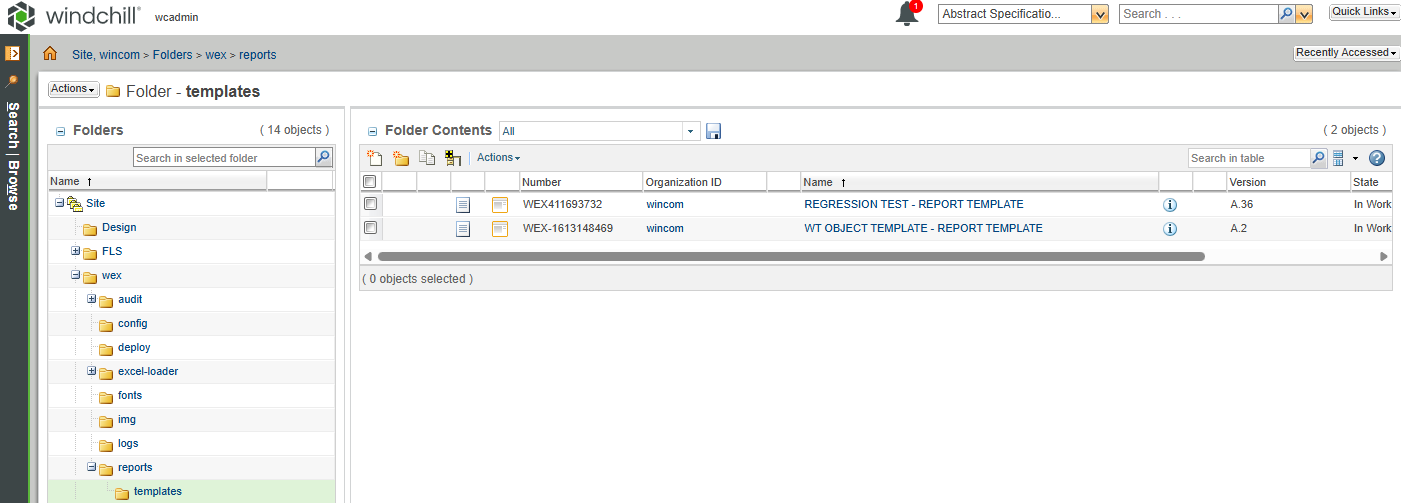Open the table view options grid icon
Viewport: 1401px width, 503px height.
[x=1338, y=158]
